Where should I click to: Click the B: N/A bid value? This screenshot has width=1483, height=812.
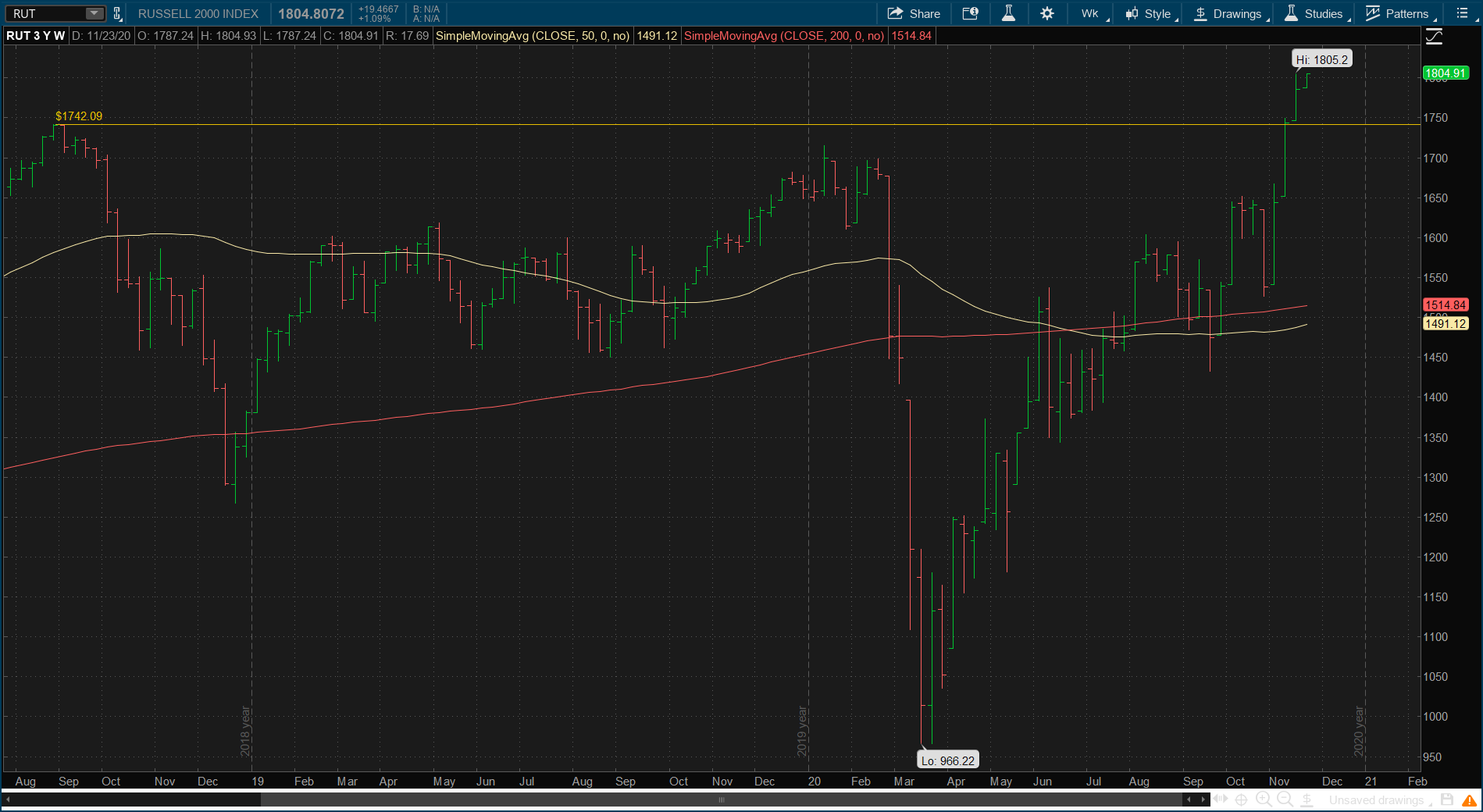(426, 9)
